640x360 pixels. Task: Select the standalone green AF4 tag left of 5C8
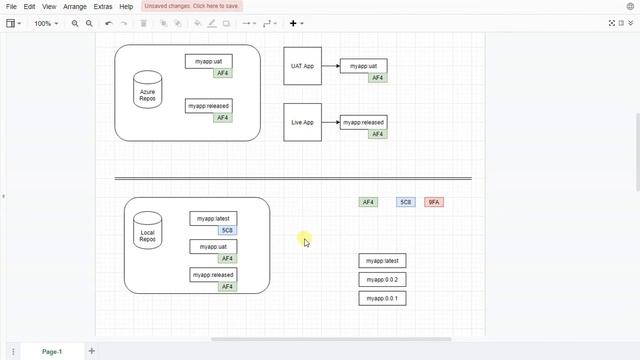click(368, 202)
